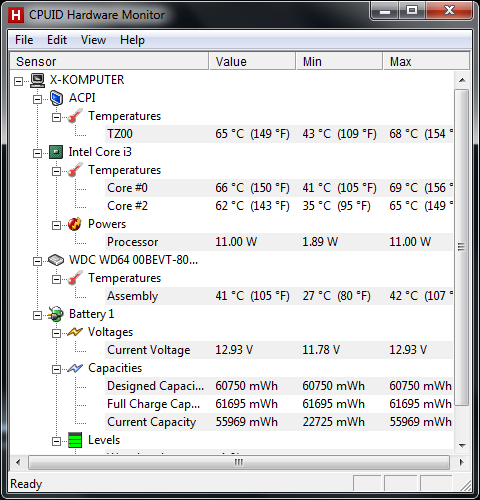Click the 11.00 W Processor value
This screenshot has height=500, width=480.
pos(236,242)
